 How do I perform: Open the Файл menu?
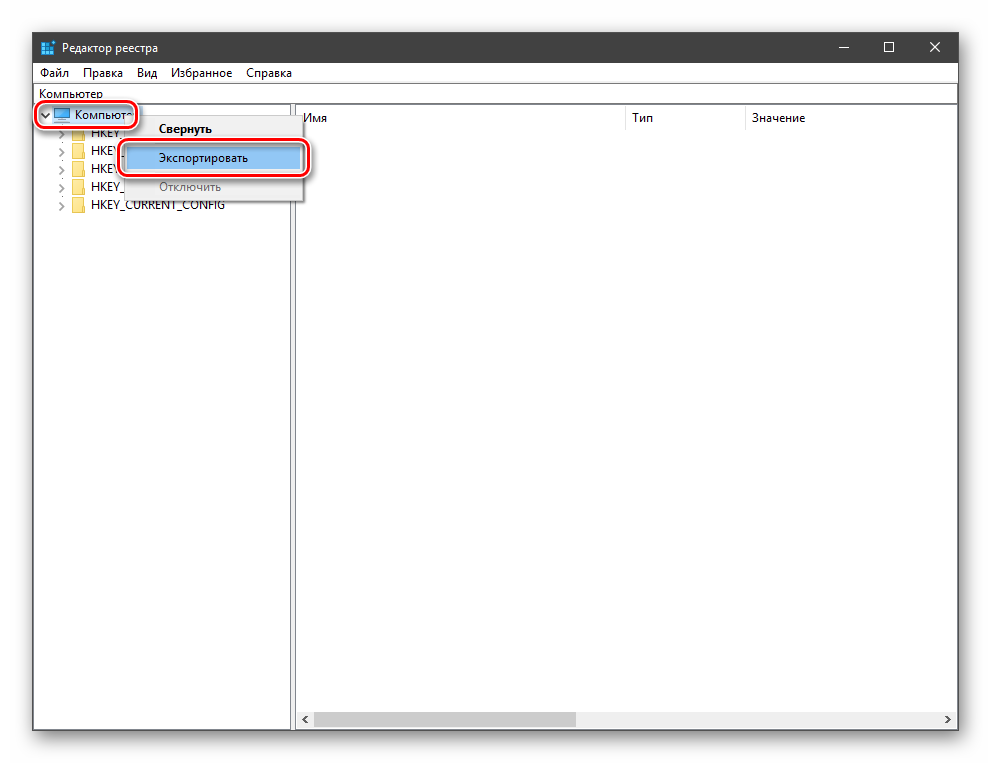click(x=54, y=73)
